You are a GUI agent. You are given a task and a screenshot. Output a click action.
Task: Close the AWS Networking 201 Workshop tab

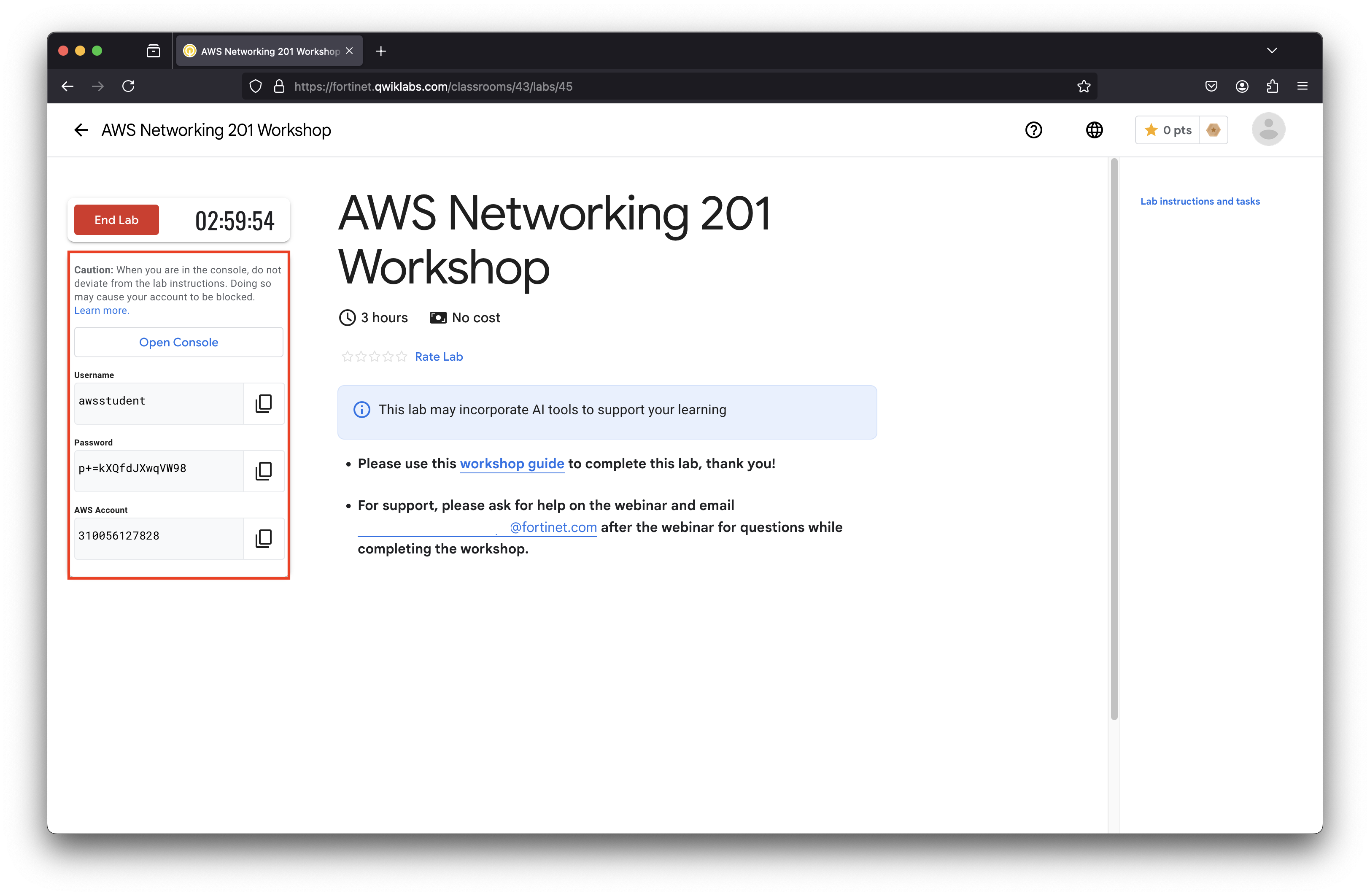click(349, 51)
